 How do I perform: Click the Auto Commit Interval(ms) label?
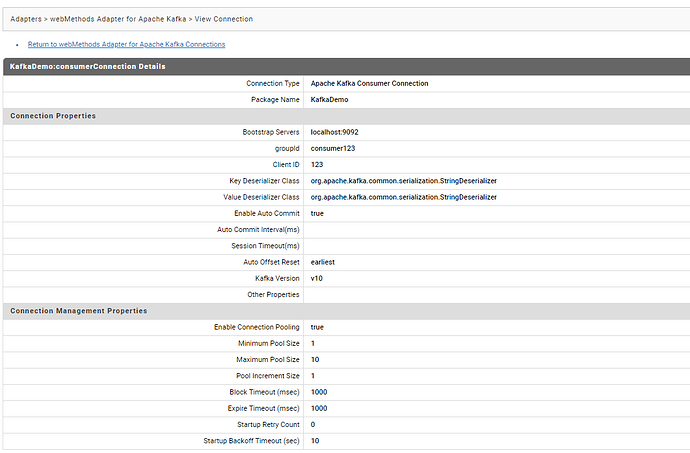click(258, 230)
